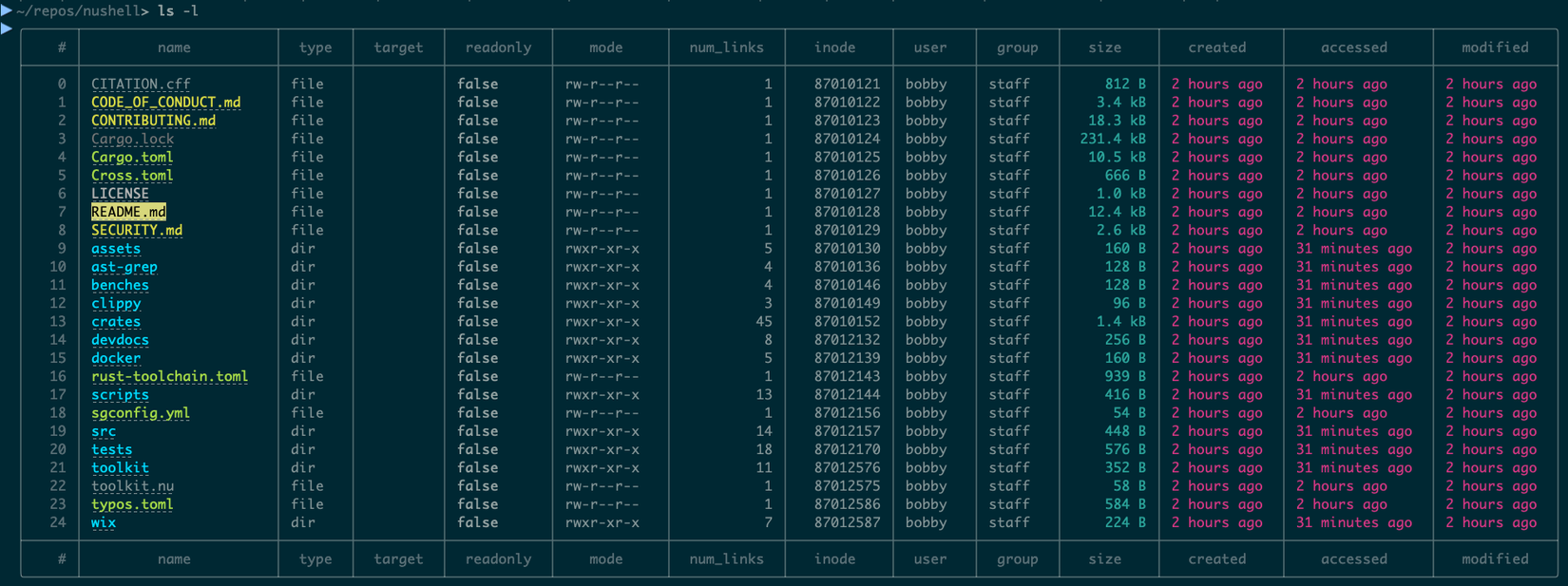Open the crates directory link
The image size is (1568, 586).
116,322
